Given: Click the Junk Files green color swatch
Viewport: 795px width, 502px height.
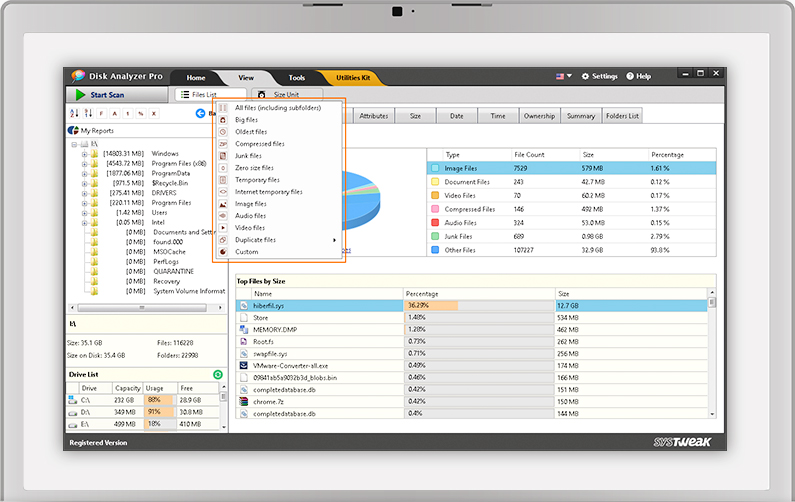Looking at the screenshot, I should [435, 236].
